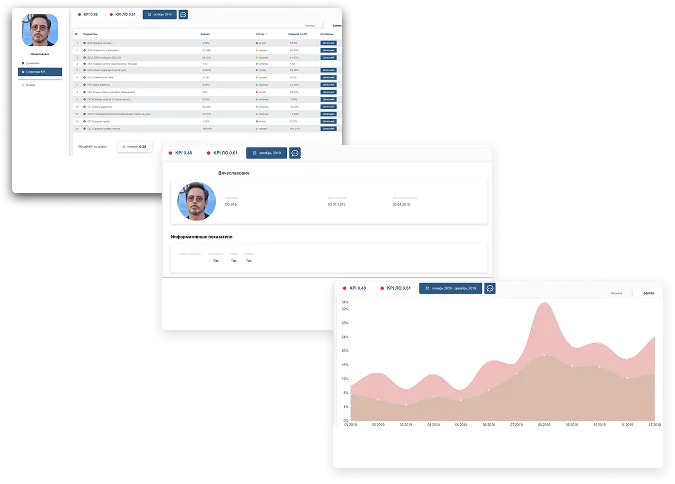Click the row icon in the first KPI table row
The image size is (675, 484).
coord(86,44)
